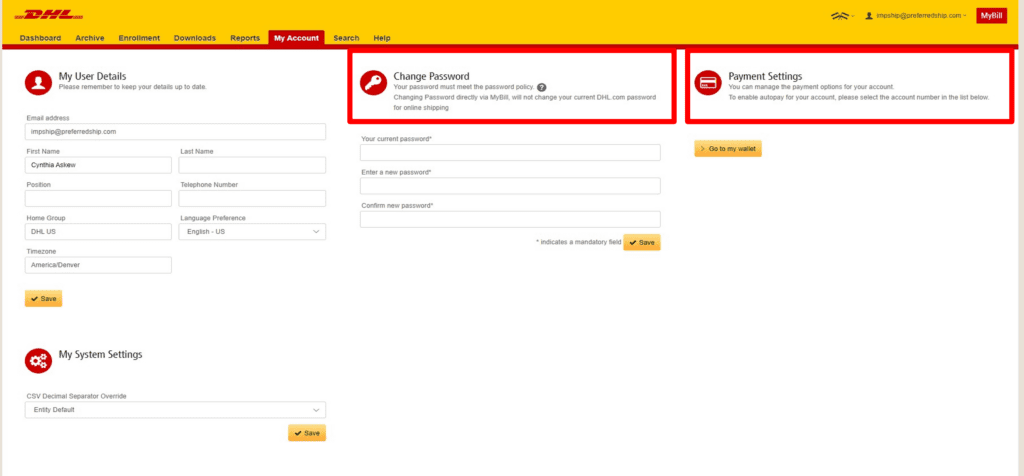Save the system settings
This screenshot has width=1024, height=476.
[x=307, y=433]
